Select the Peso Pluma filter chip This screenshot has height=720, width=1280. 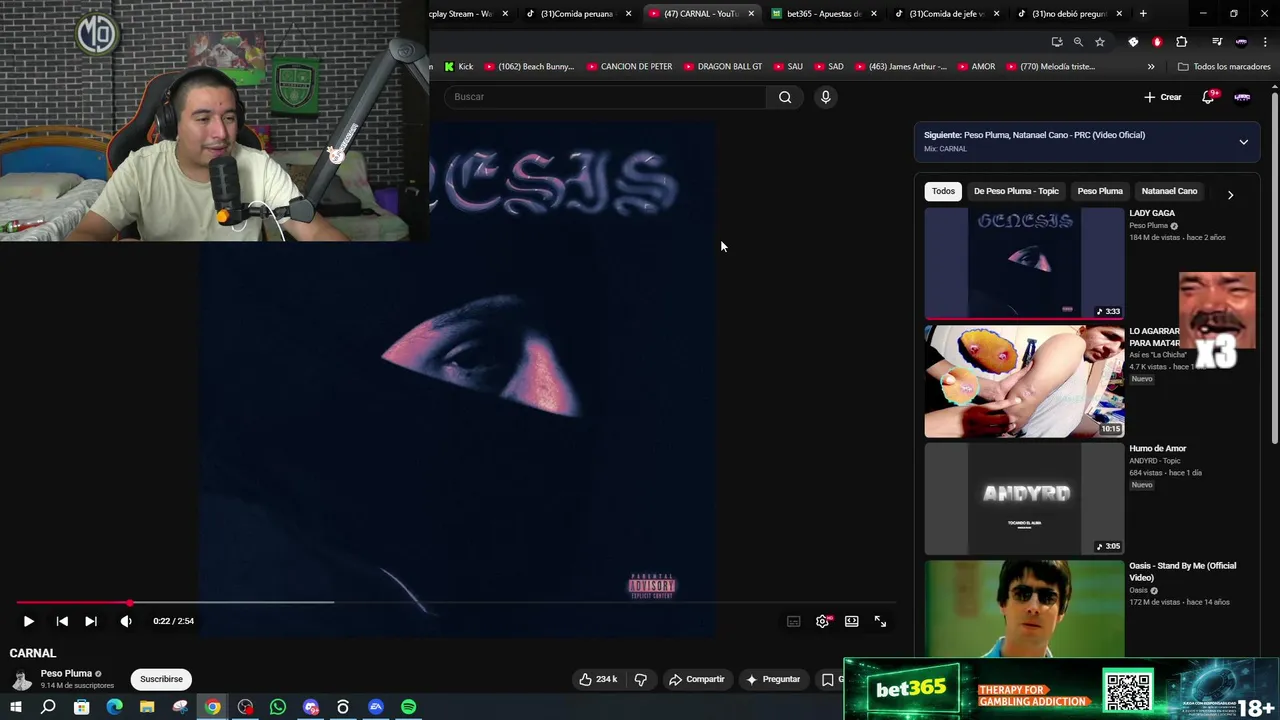tap(1100, 191)
